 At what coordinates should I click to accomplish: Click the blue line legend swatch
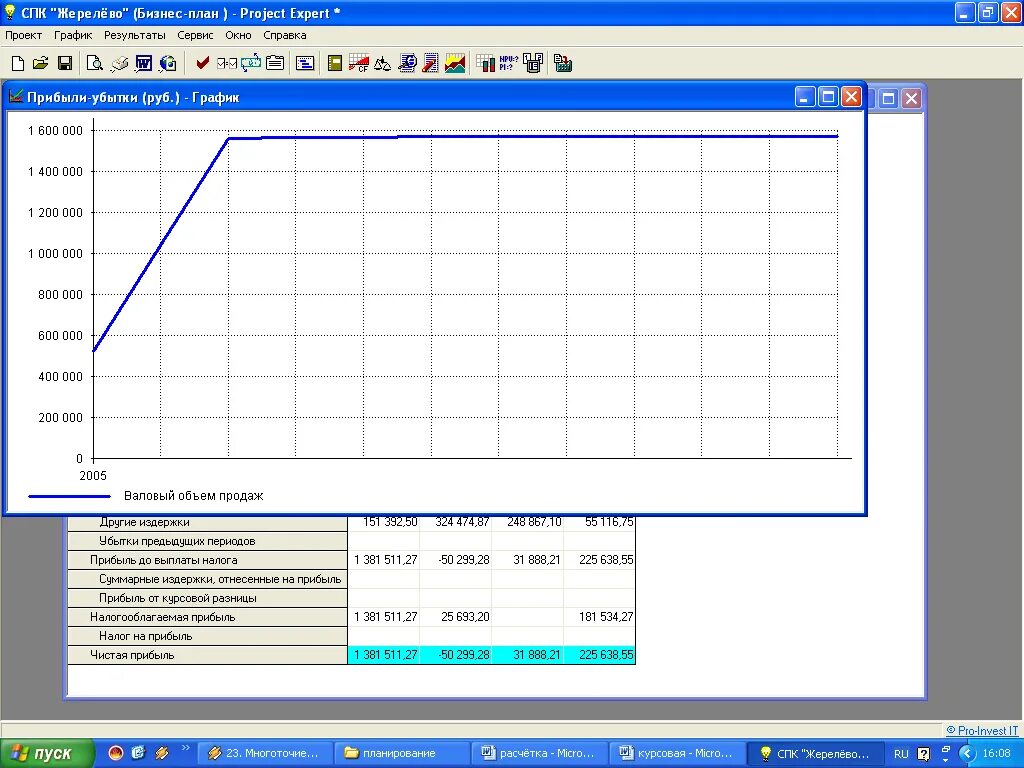click(69, 496)
